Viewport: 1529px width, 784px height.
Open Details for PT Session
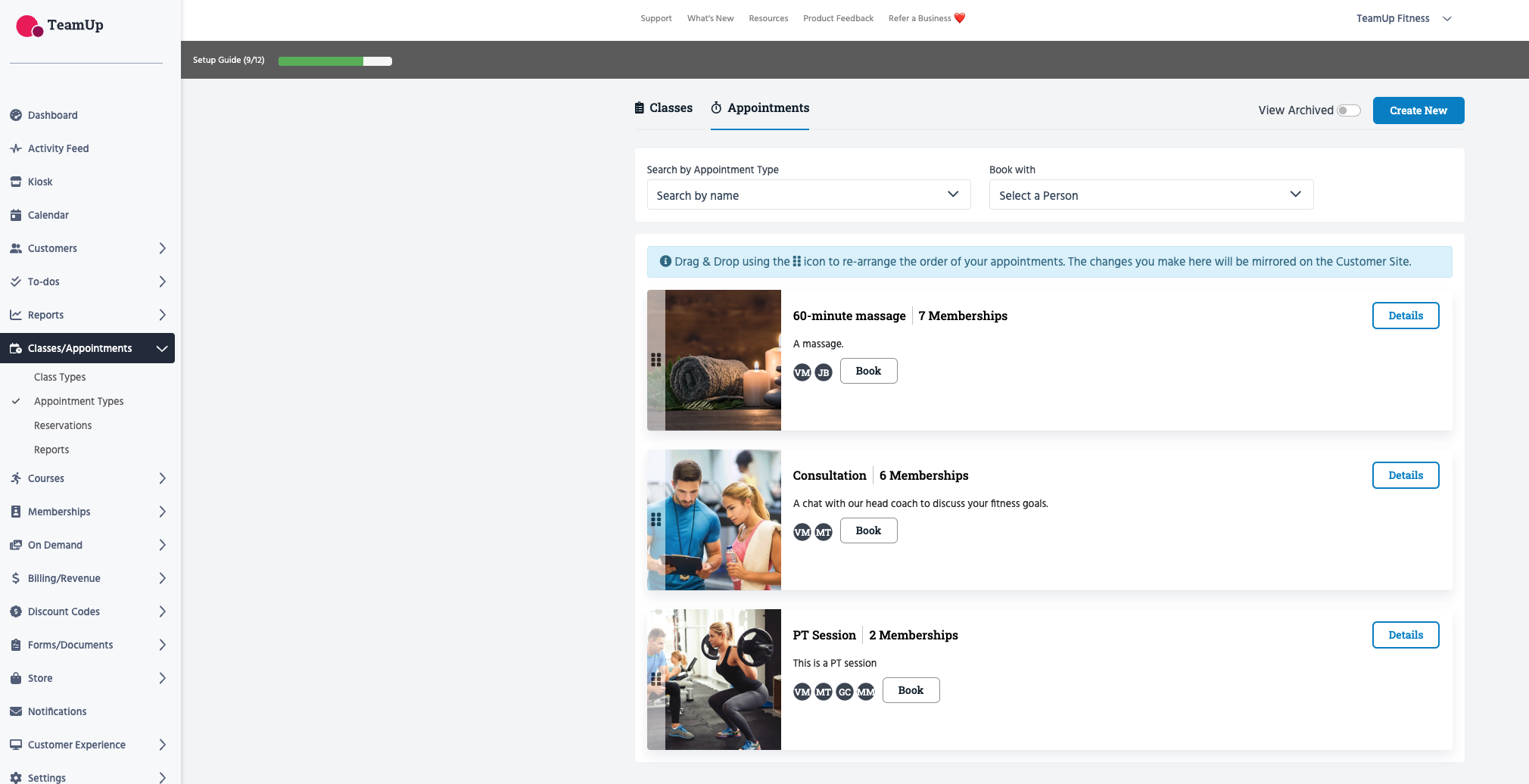pos(1405,635)
